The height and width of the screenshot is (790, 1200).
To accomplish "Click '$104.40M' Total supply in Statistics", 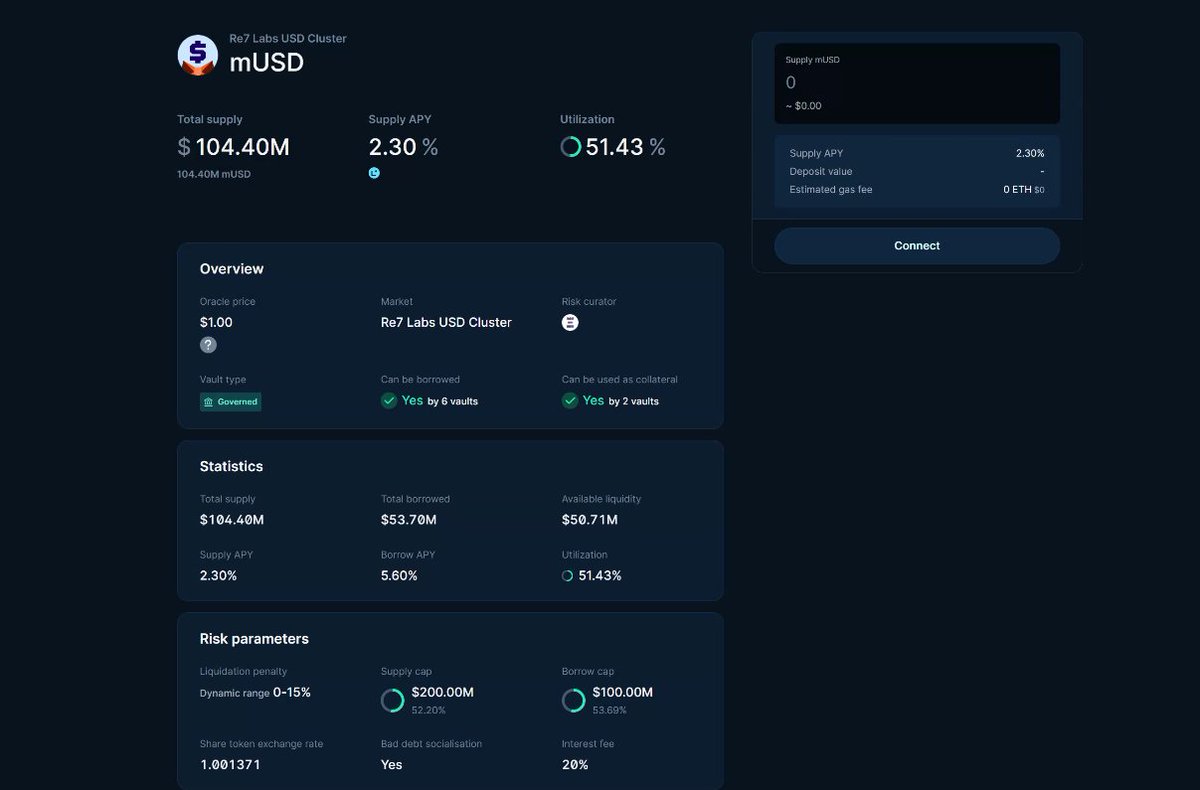I will [x=232, y=520].
